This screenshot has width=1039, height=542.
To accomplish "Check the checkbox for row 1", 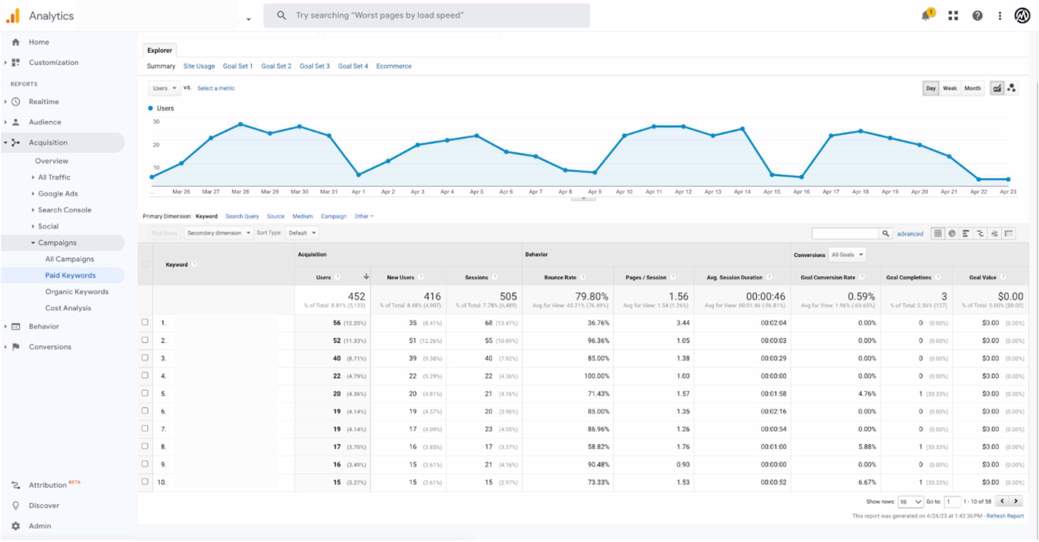I will pos(146,323).
